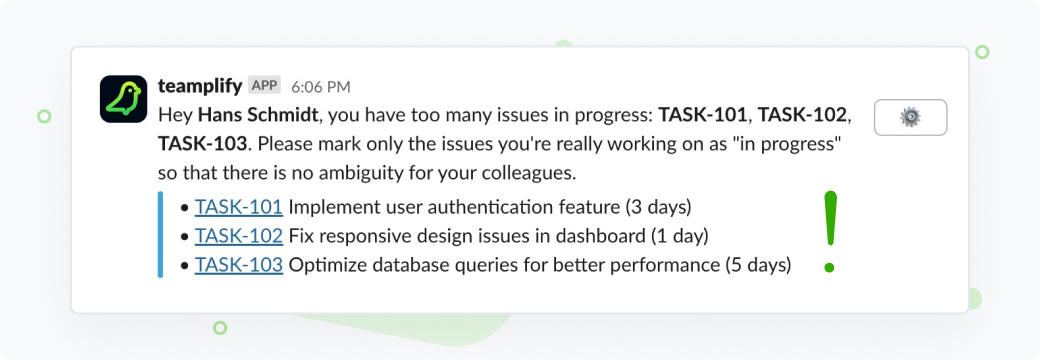Click the APP badge next to teamplify
This screenshot has width=1040, height=360.
point(265,86)
